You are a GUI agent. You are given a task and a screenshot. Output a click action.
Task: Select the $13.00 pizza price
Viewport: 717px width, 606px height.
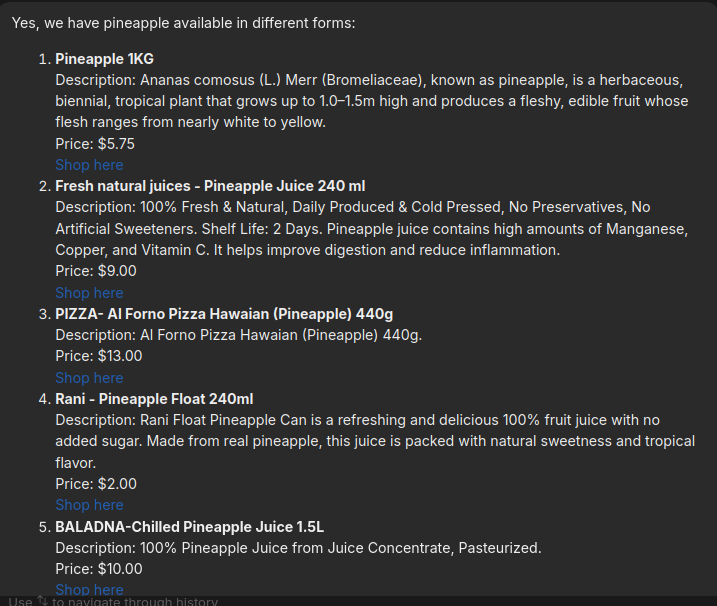click(x=120, y=356)
